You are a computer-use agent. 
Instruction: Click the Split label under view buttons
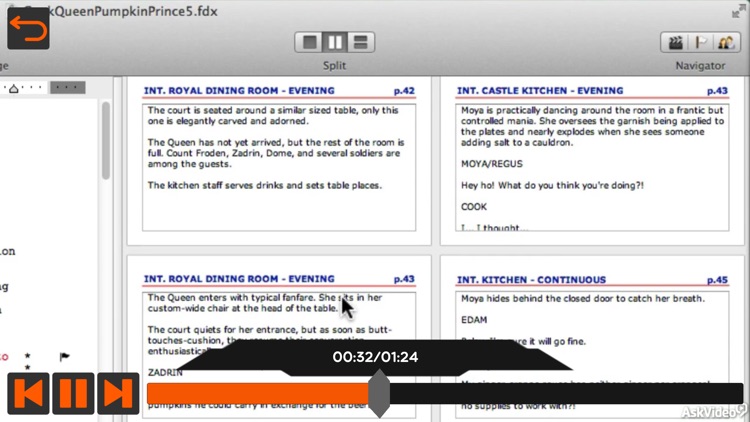(334, 66)
